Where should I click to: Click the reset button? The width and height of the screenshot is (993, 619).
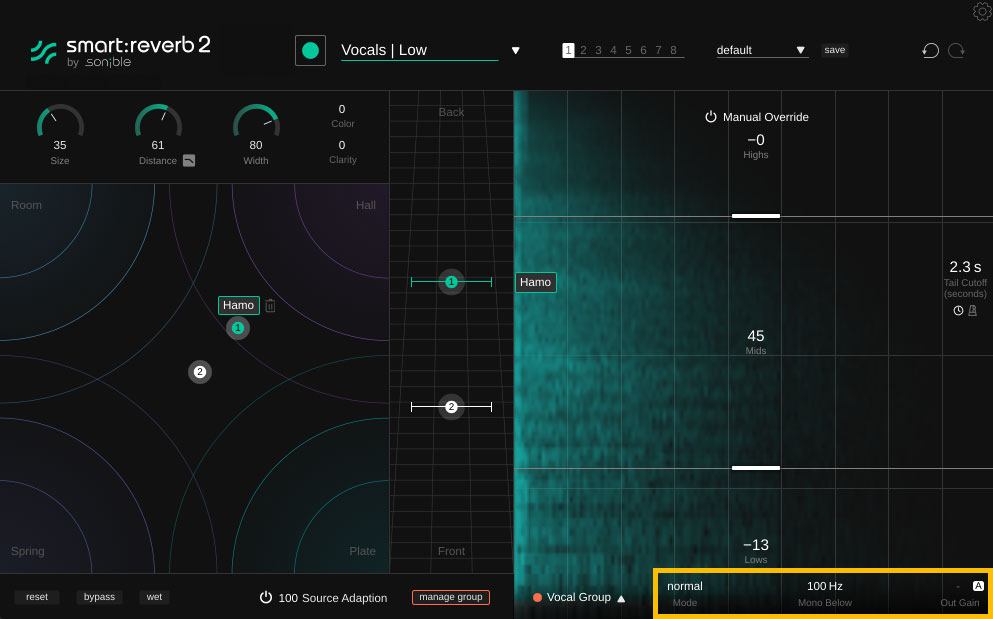pos(37,597)
